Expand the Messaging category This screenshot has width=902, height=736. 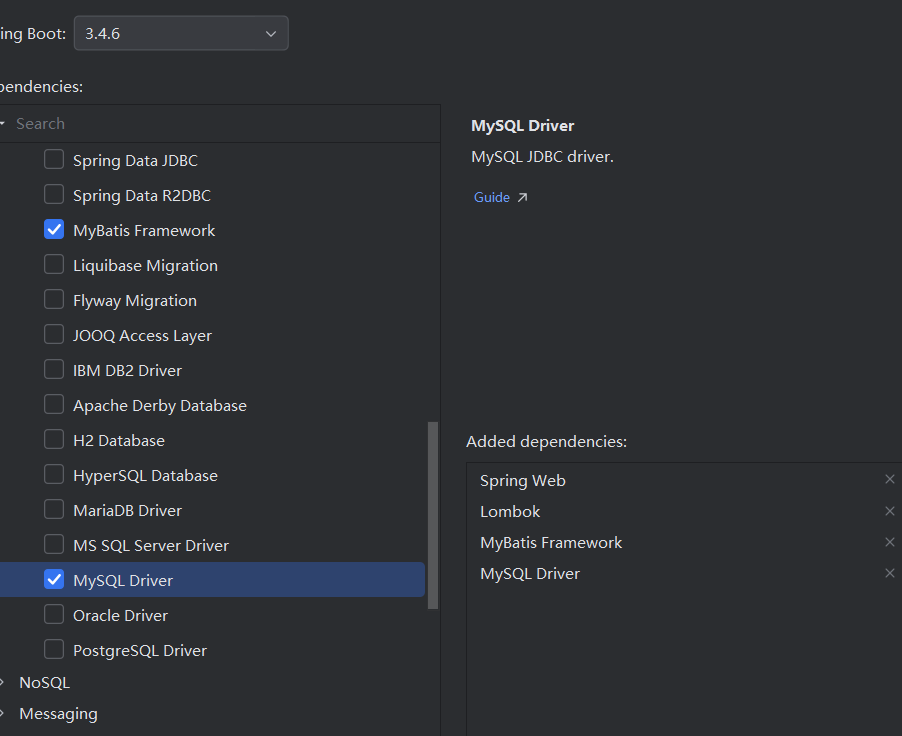tap(2, 714)
